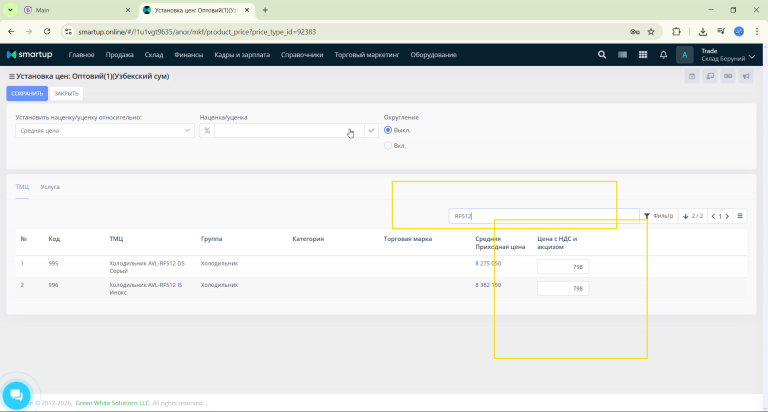Click the smartup logo
This screenshot has width=768, height=412.
29,54
